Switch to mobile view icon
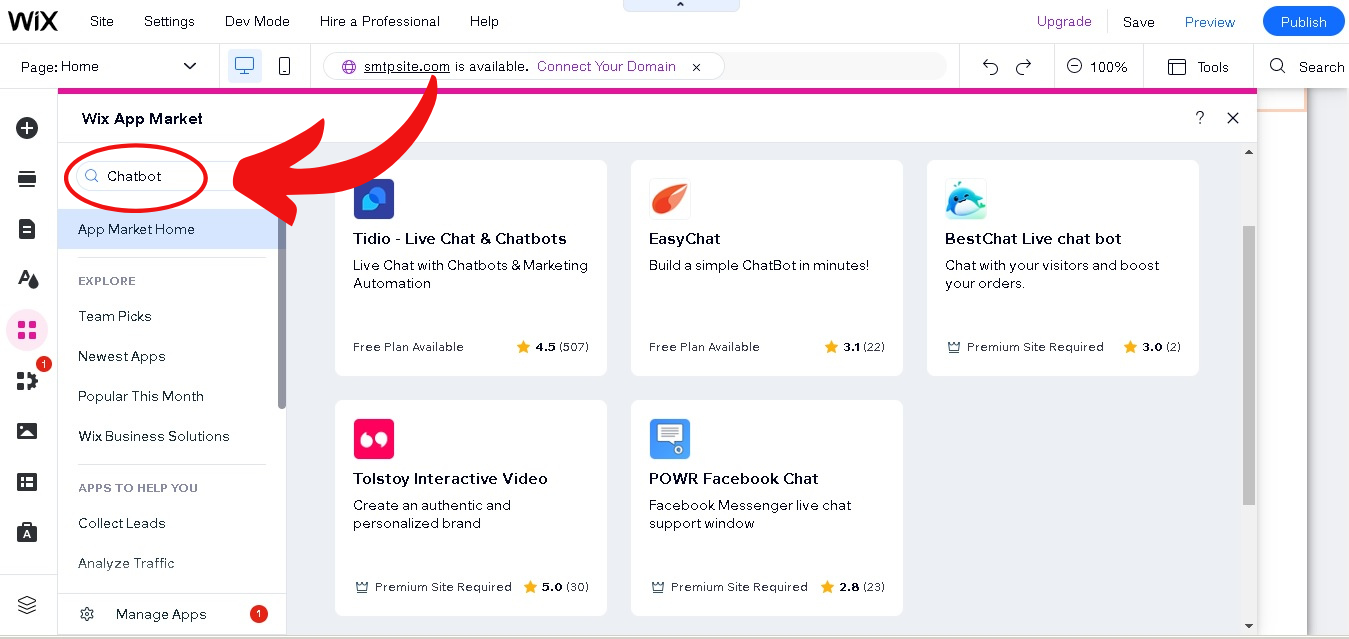The image size is (1349, 639). (284, 66)
